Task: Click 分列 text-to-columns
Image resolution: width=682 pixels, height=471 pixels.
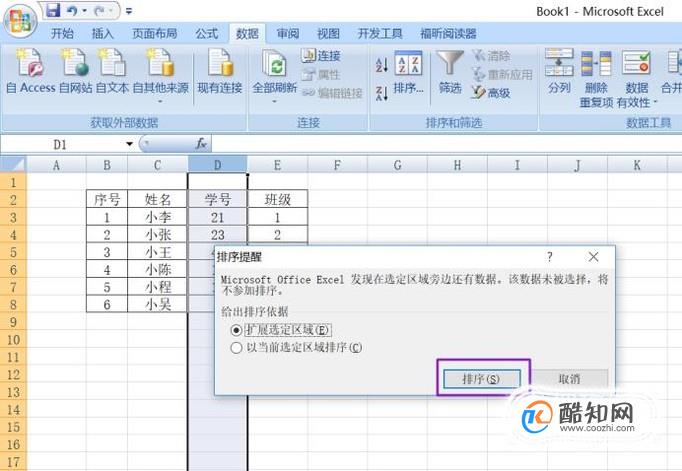Action: [x=559, y=72]
